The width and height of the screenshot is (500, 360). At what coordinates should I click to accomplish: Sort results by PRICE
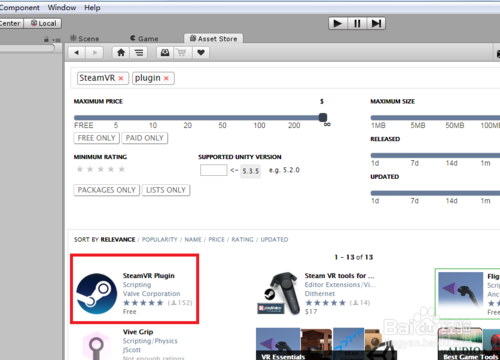coord(217,240)
